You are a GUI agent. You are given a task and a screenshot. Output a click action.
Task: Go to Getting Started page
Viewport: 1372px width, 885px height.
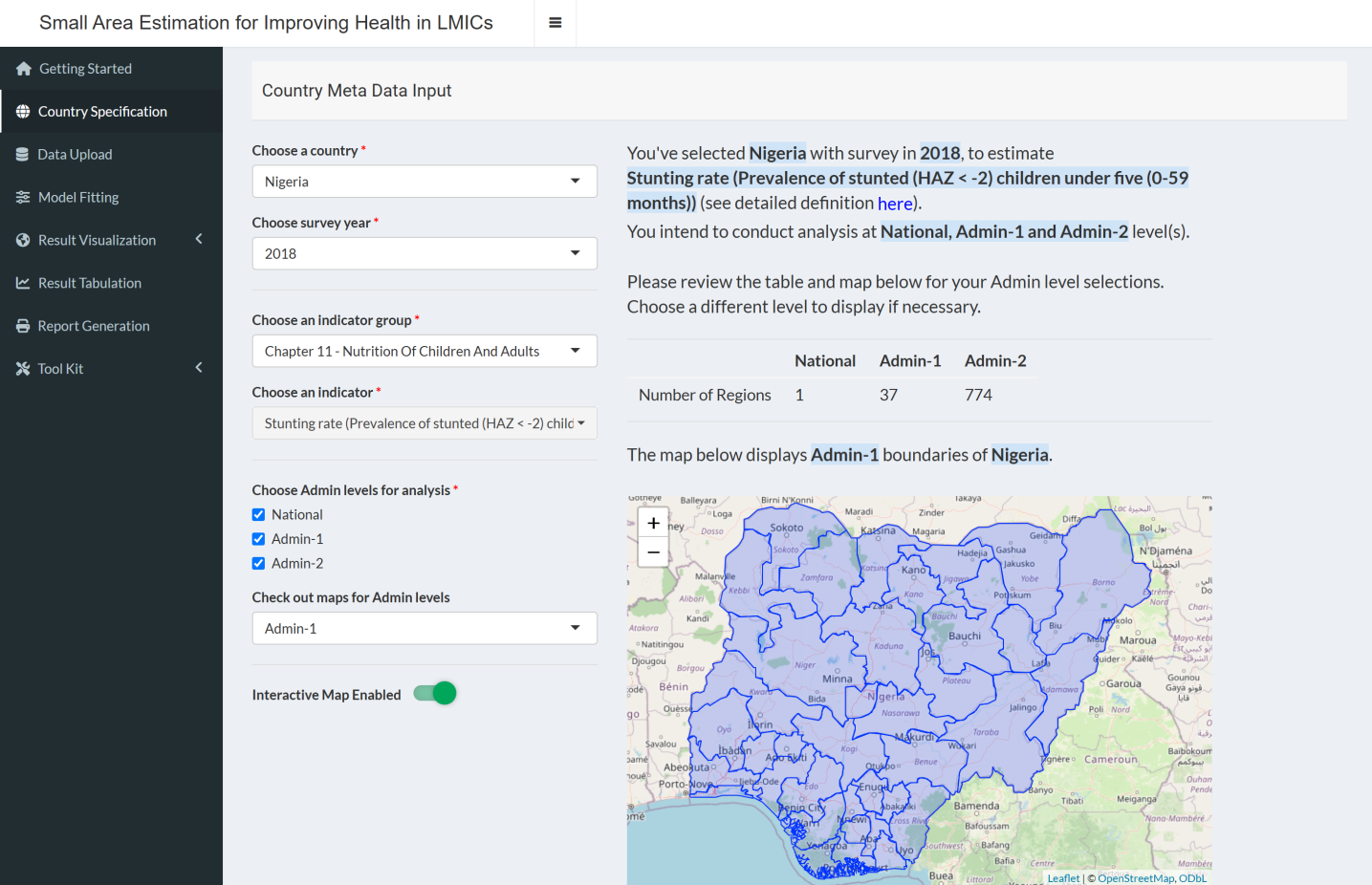pyautogui.click(x=85, y=69)
